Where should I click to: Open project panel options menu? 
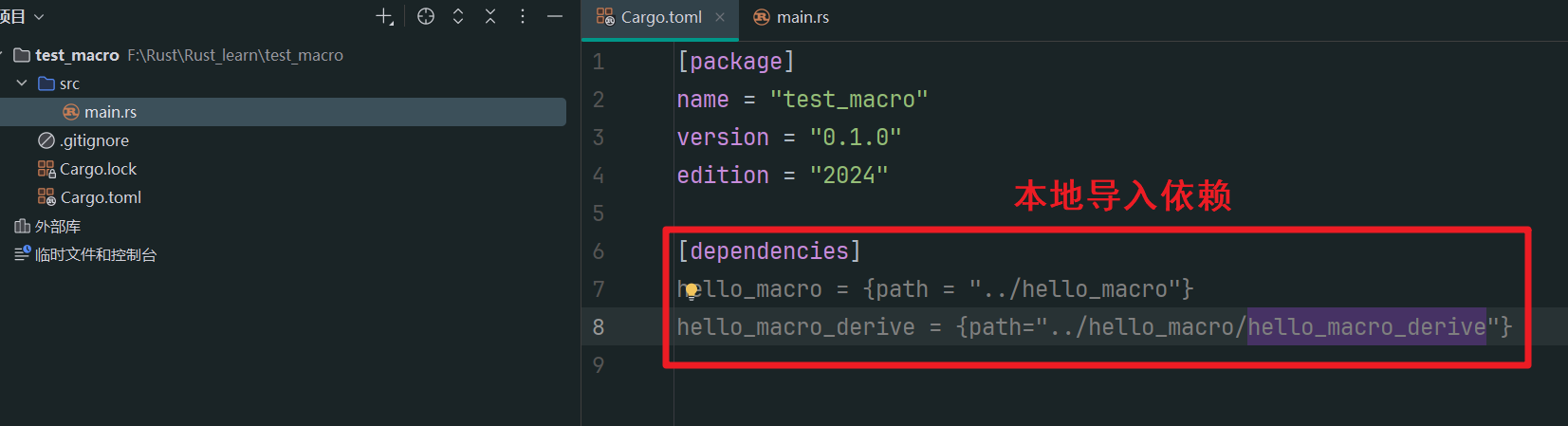tap(523, 17)
